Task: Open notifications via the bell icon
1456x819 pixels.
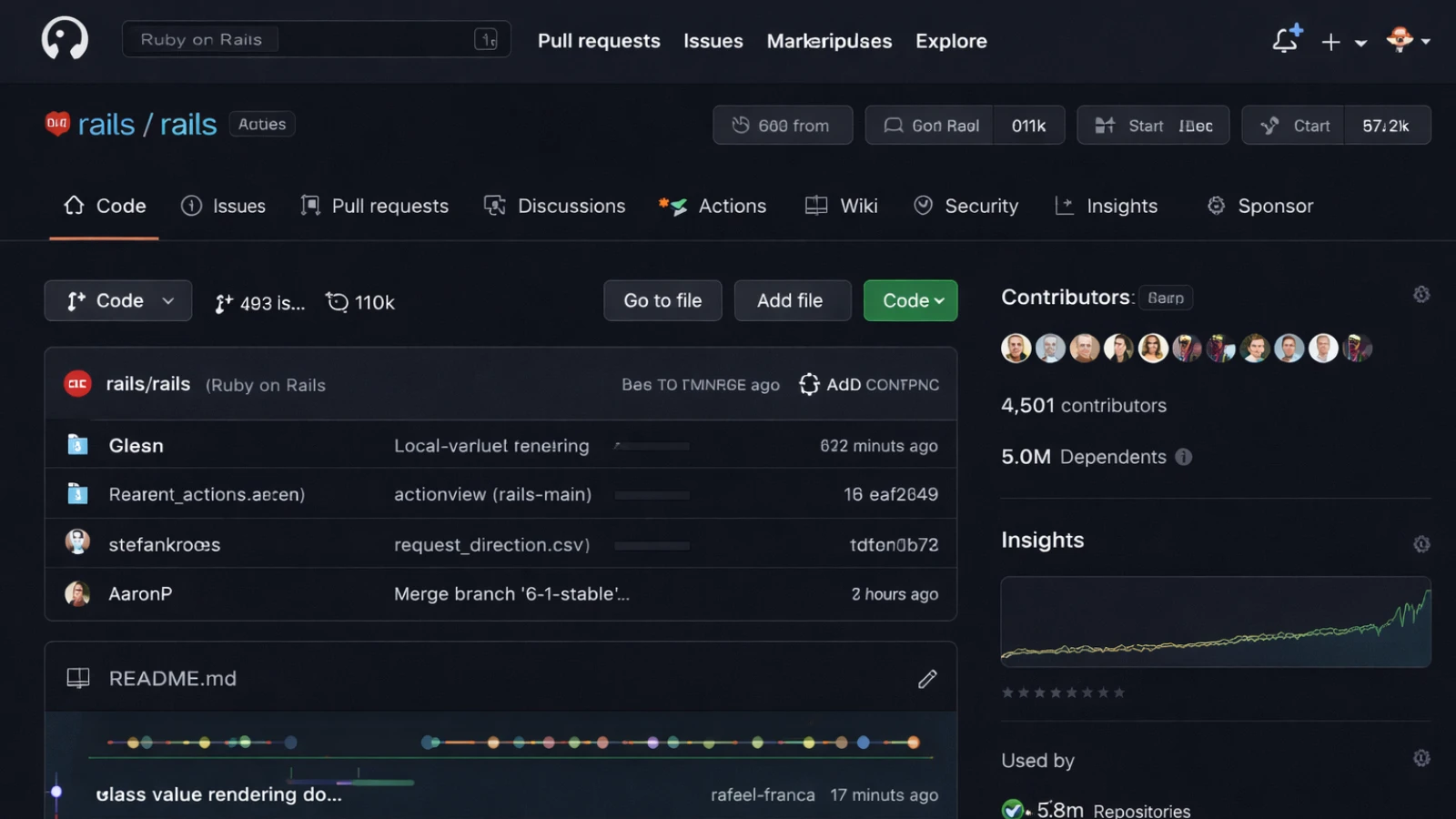Action: (1286, 41)
